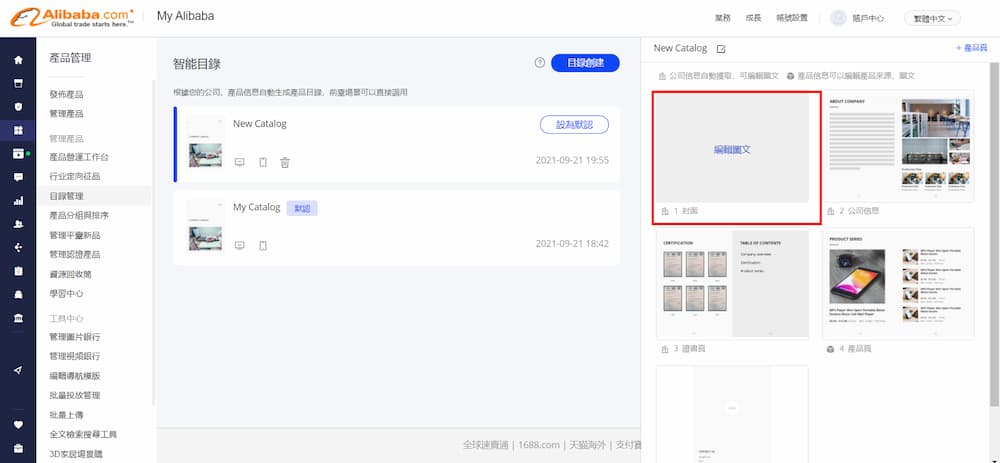1000x463 pixels.
Task: Open the page 2 company info thumbnail
Action: click(898, 147)
